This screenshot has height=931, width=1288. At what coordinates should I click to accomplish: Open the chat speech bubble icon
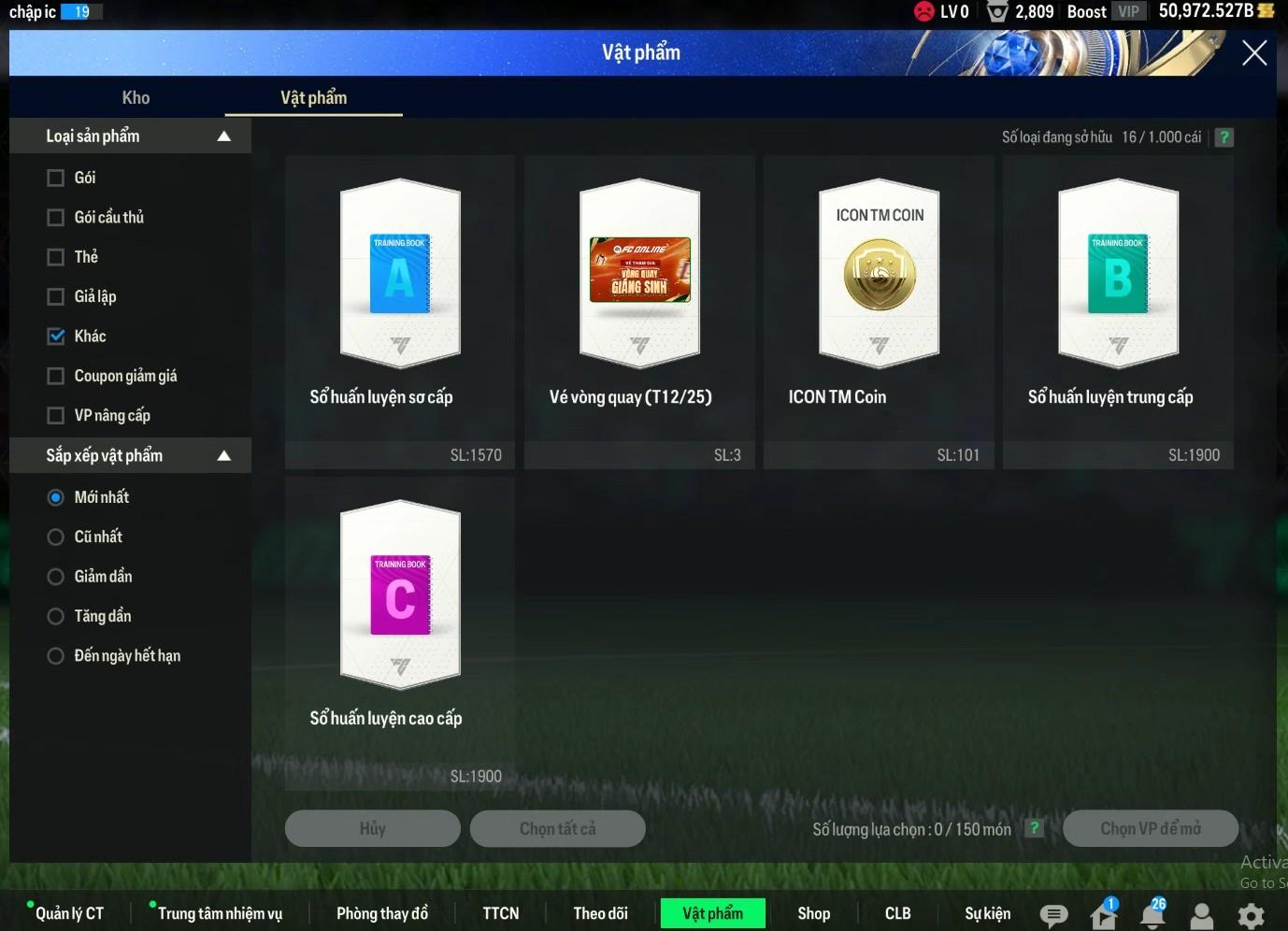pos(1053,914)
